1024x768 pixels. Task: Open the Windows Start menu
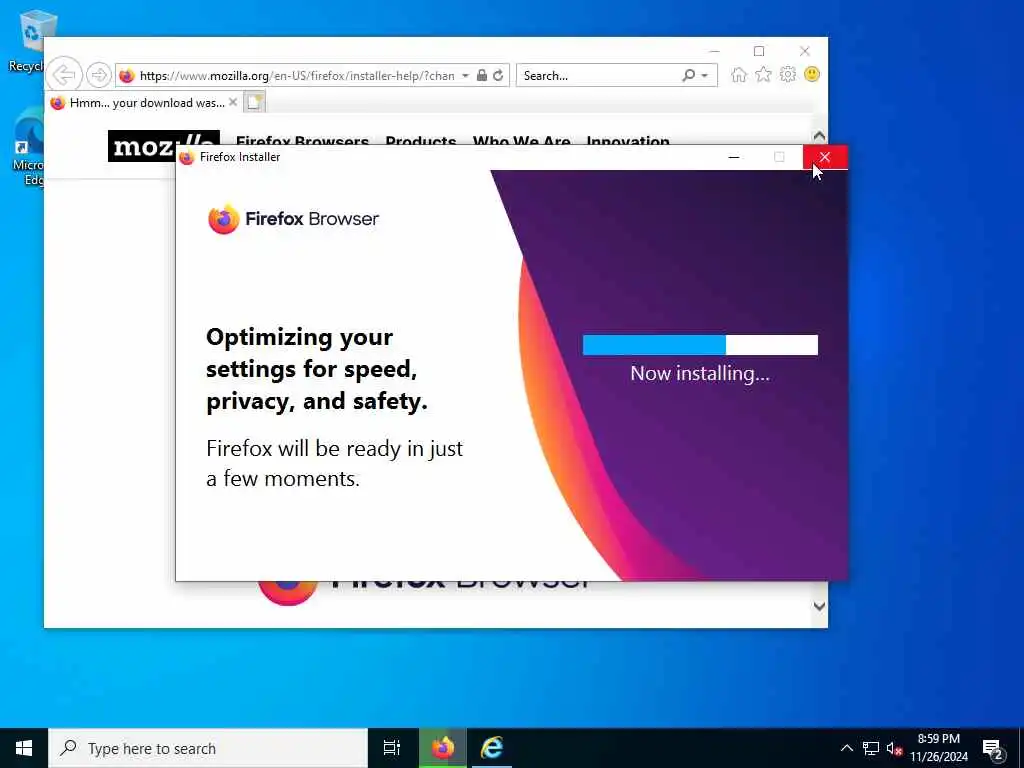coord(24,748)
